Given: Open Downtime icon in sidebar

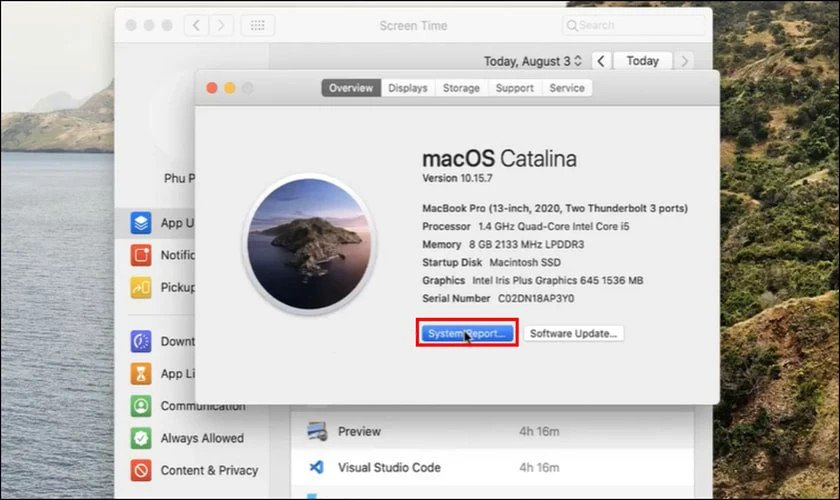Looking at the screenshot, I should [141, 342].
